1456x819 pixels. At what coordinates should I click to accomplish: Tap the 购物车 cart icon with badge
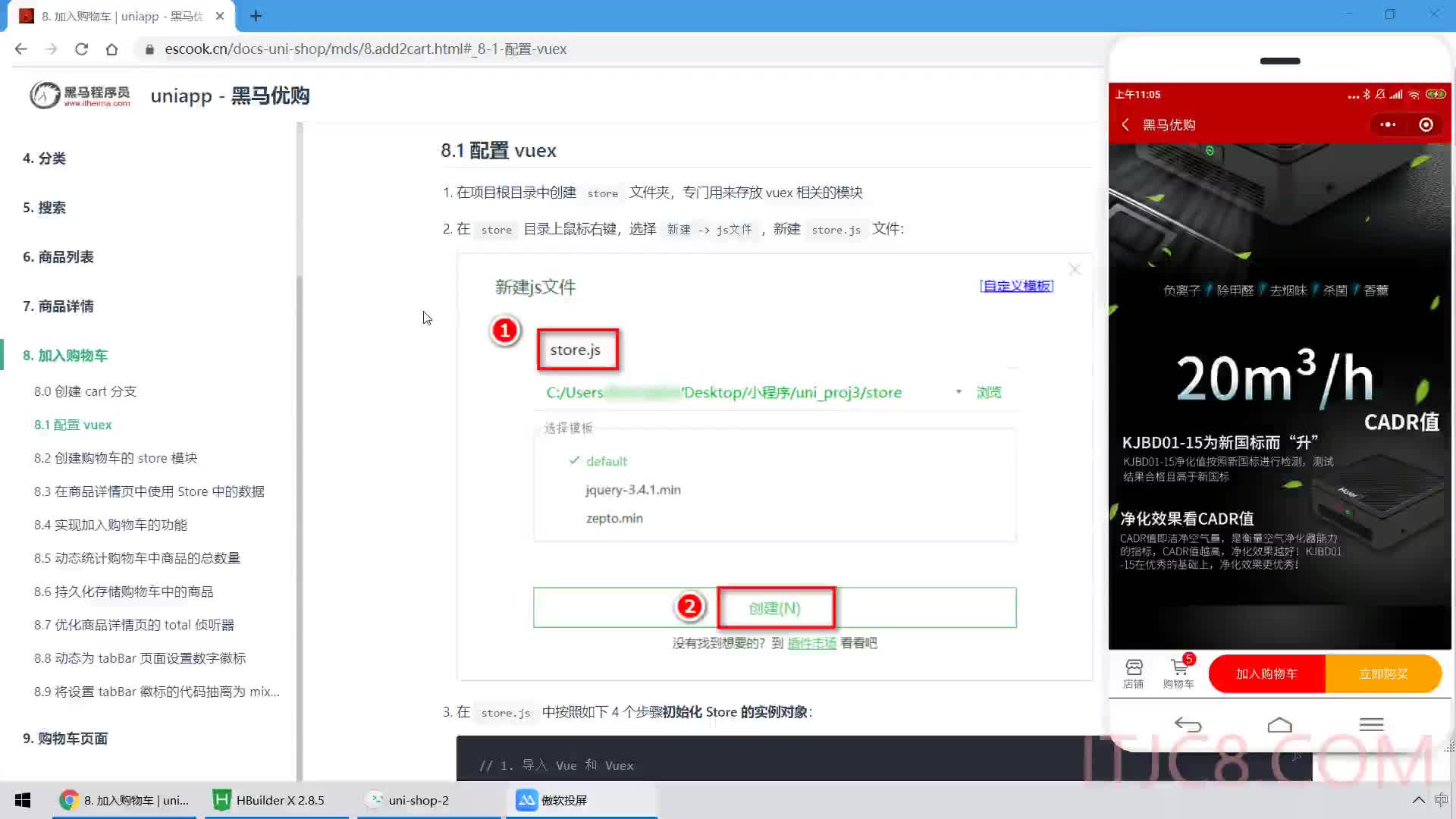1178,673
